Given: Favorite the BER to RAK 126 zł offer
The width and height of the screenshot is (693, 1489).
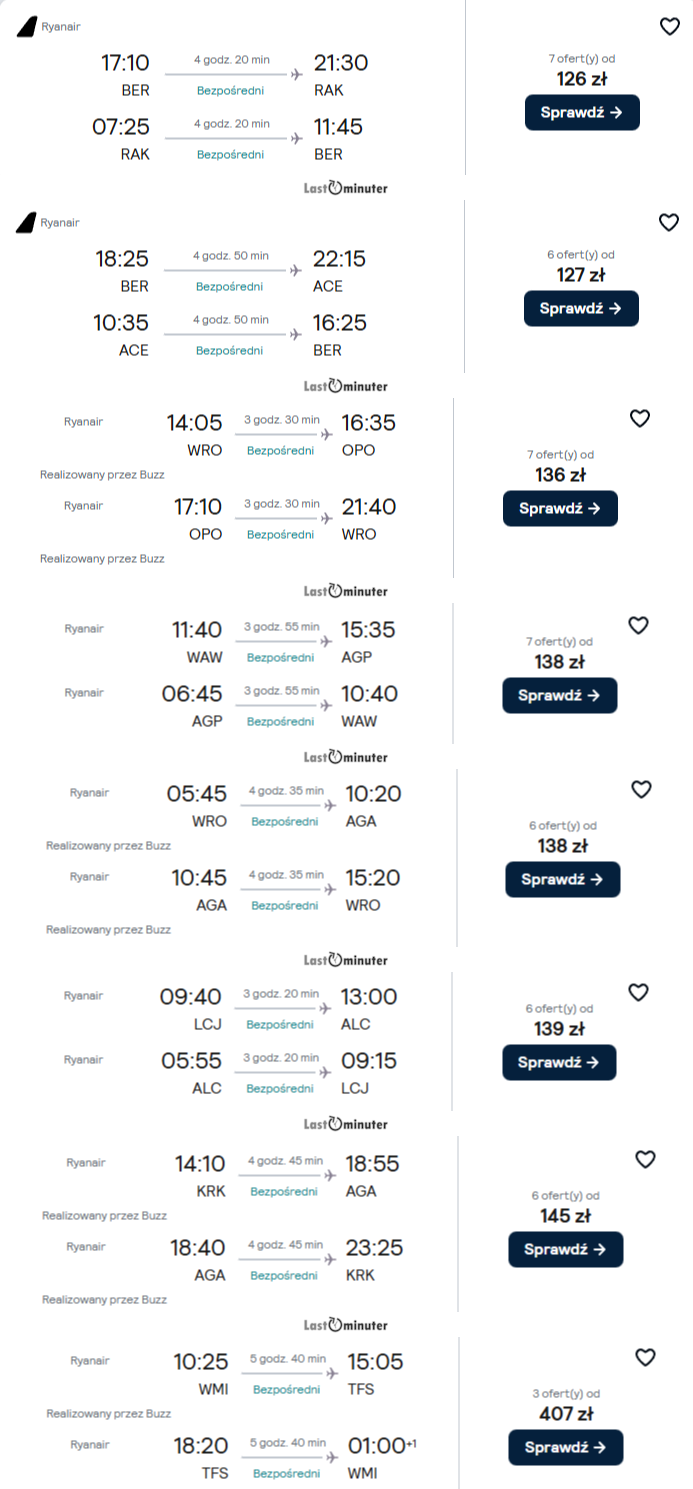Looking at the screenshot, I should (670, 27).
